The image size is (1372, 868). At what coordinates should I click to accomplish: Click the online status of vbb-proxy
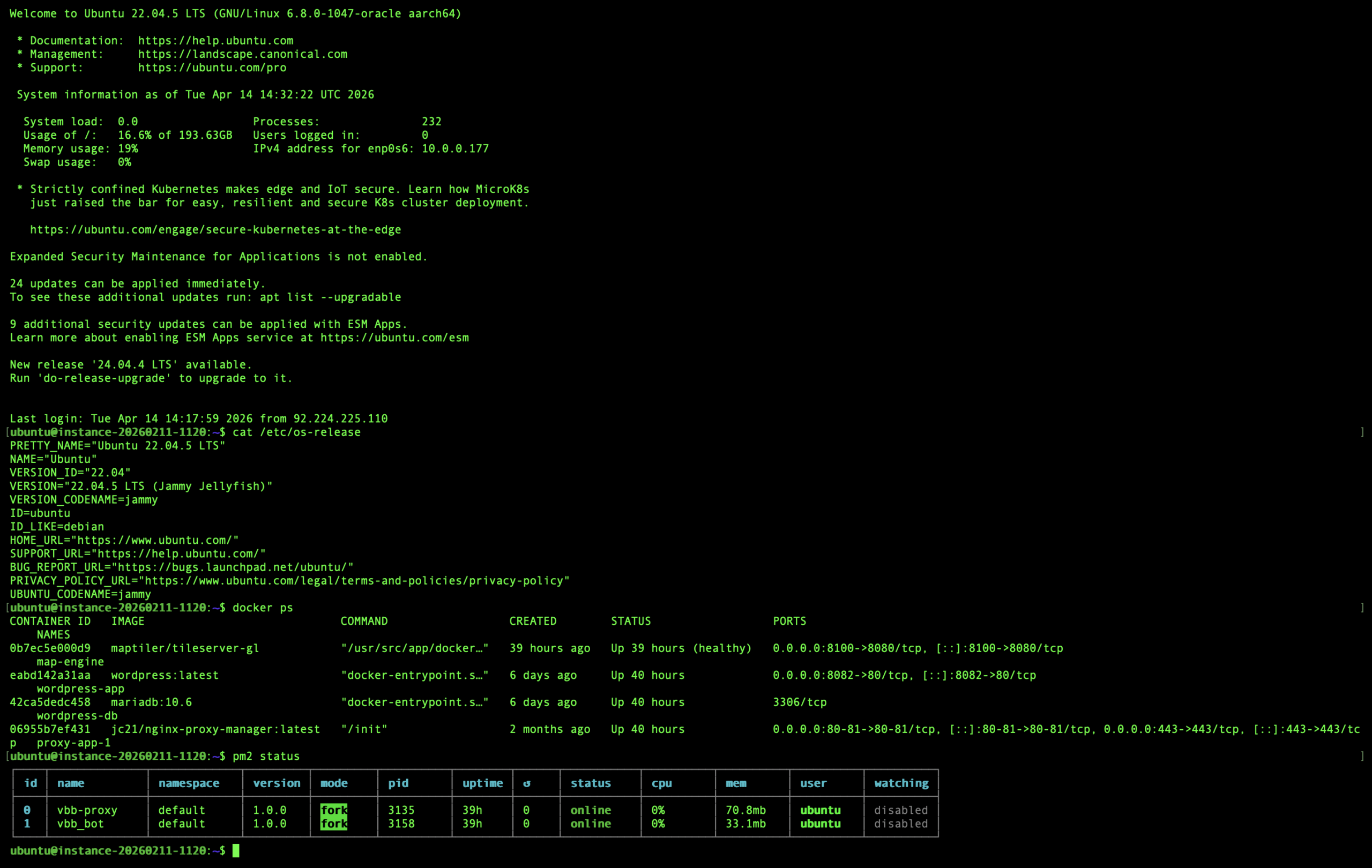pyautogui.click(x=591, y=811)
